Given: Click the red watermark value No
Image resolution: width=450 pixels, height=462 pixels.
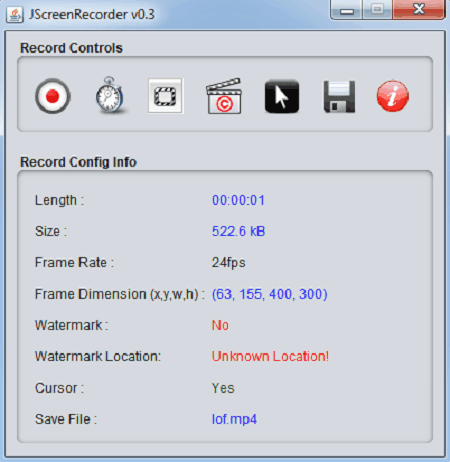Looking at the screenshot, I should [x=220, y=325].
